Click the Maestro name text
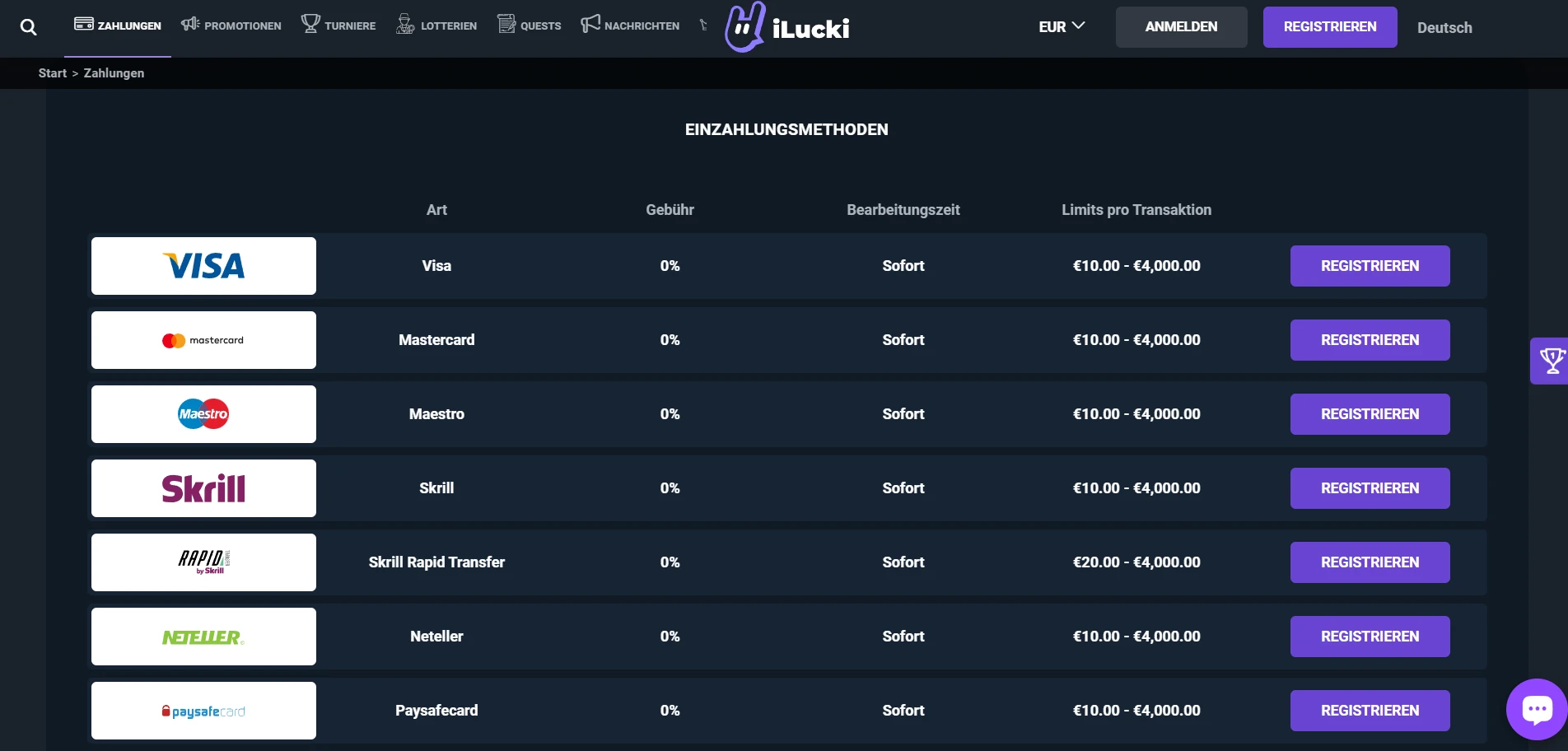The width and height of the screenshot is (1568, 751). (436, 414)
